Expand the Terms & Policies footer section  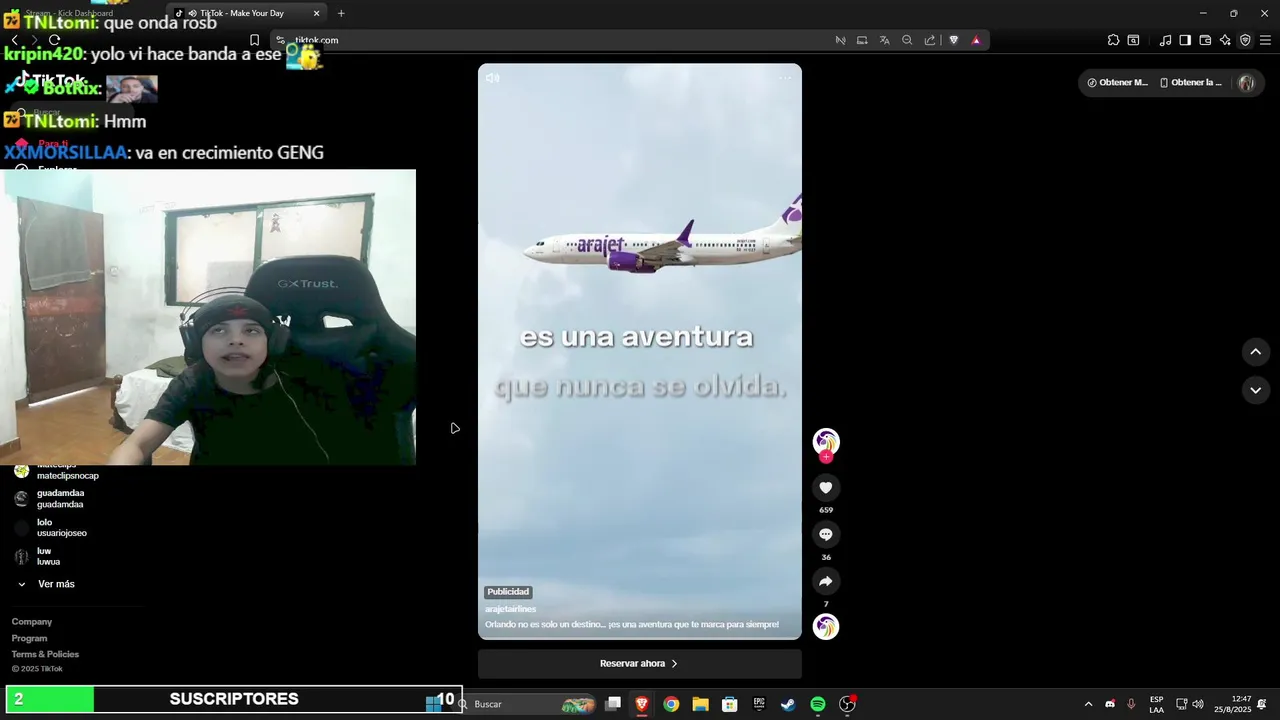tap(45, 654)
